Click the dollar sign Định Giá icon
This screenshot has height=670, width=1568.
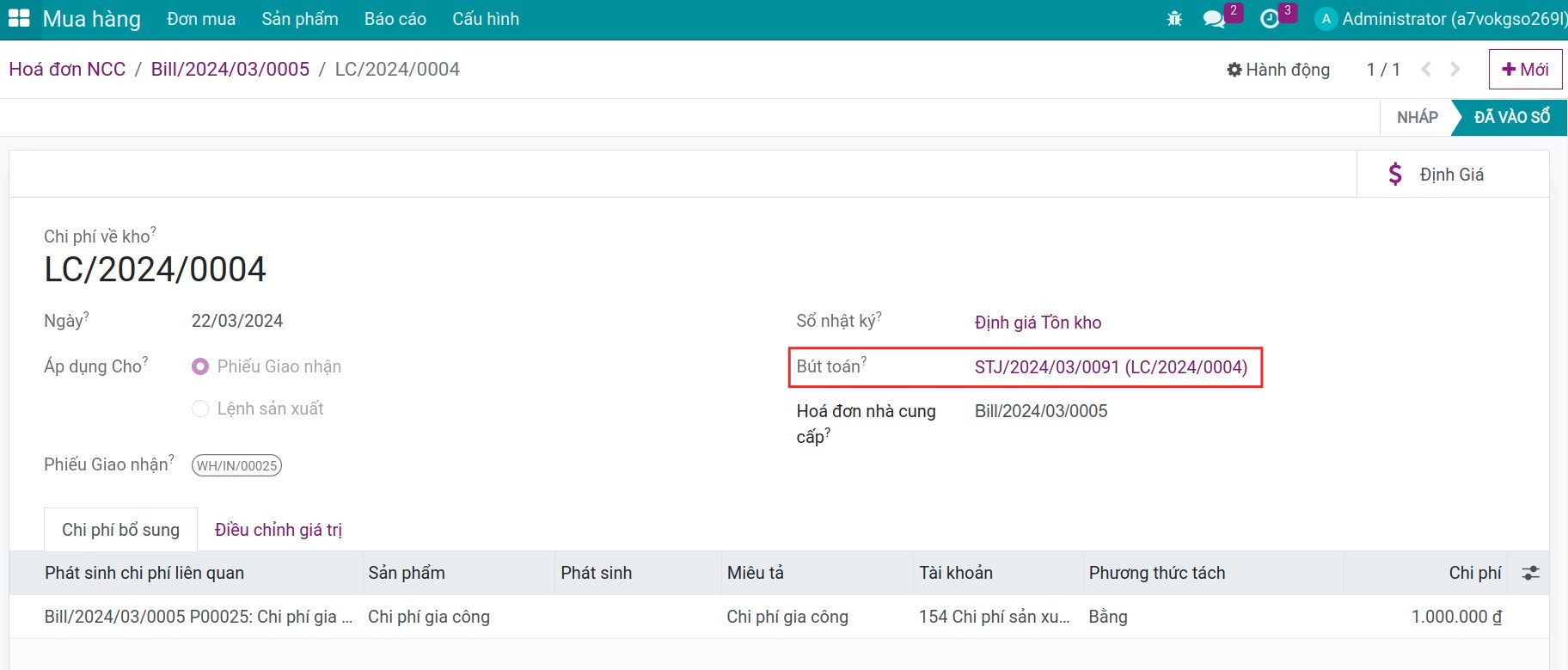click(x=1395, y=175)
